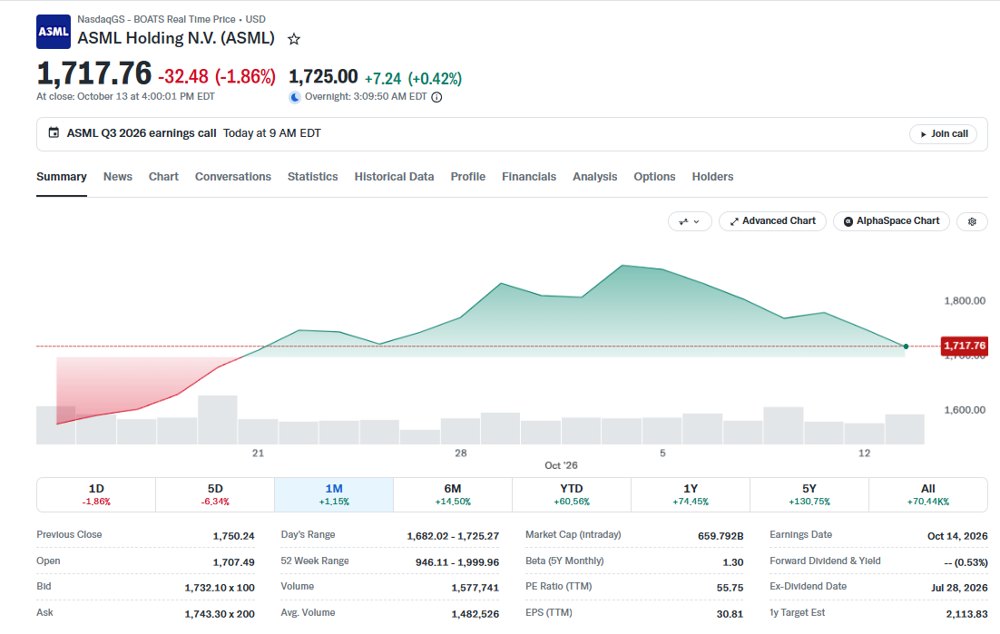Select the 1Y chart range
The height and width of the screenshot is (634, 1000).
click(691, 494)
